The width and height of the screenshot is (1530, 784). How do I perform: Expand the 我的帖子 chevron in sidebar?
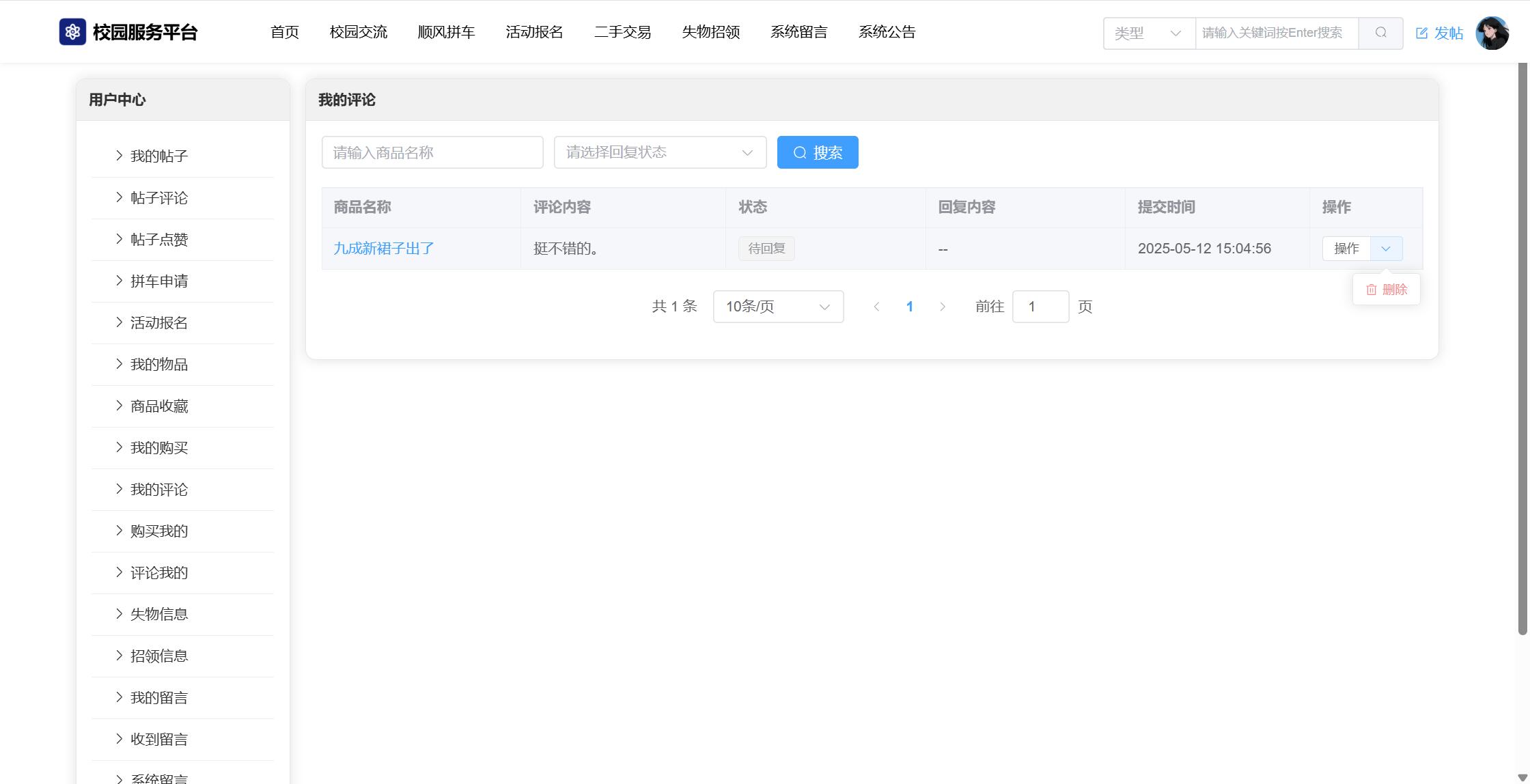[x=119, y=156]
